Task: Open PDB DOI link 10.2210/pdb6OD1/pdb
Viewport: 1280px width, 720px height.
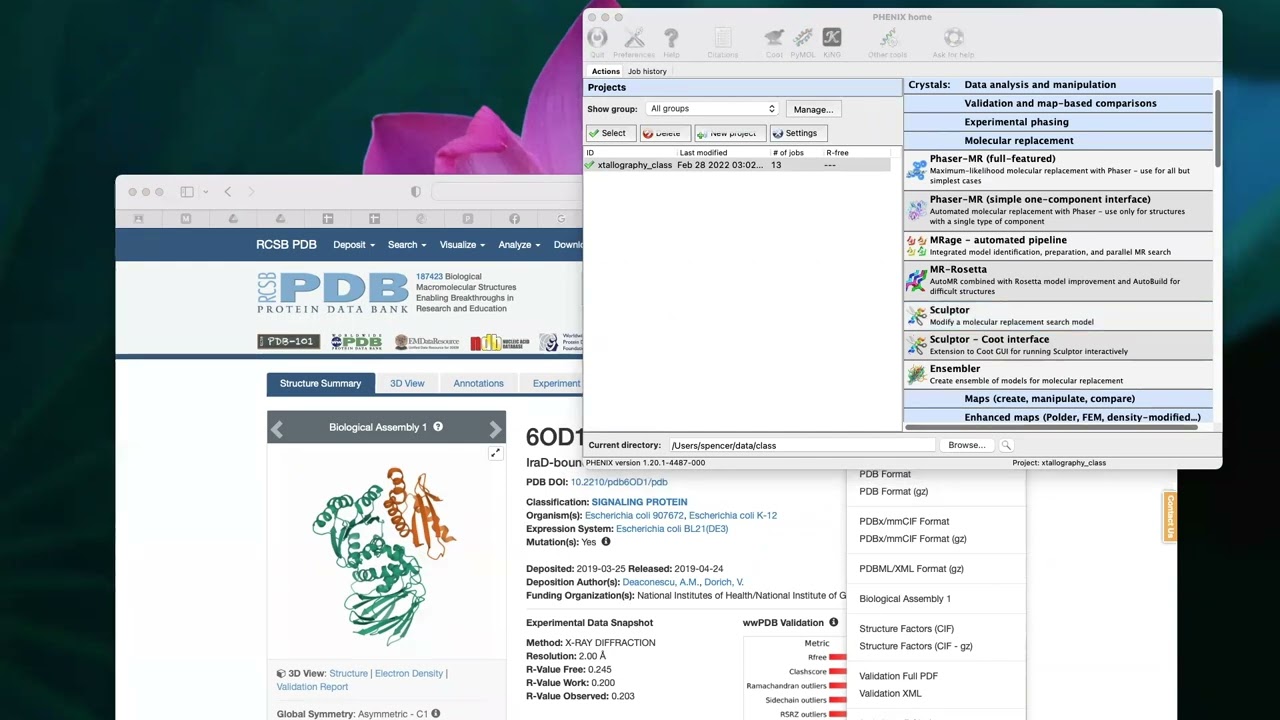Action: coord(618,482)
